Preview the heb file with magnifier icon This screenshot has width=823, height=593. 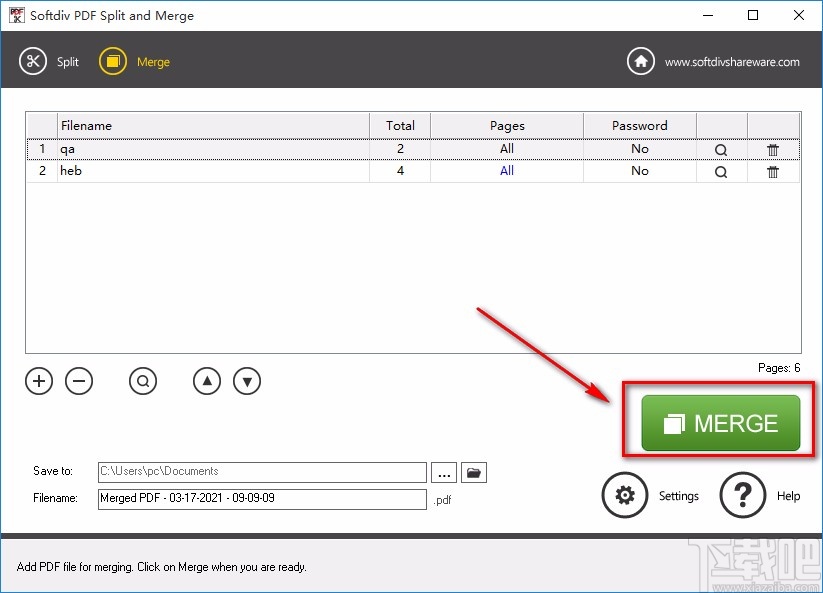(721, 172)
